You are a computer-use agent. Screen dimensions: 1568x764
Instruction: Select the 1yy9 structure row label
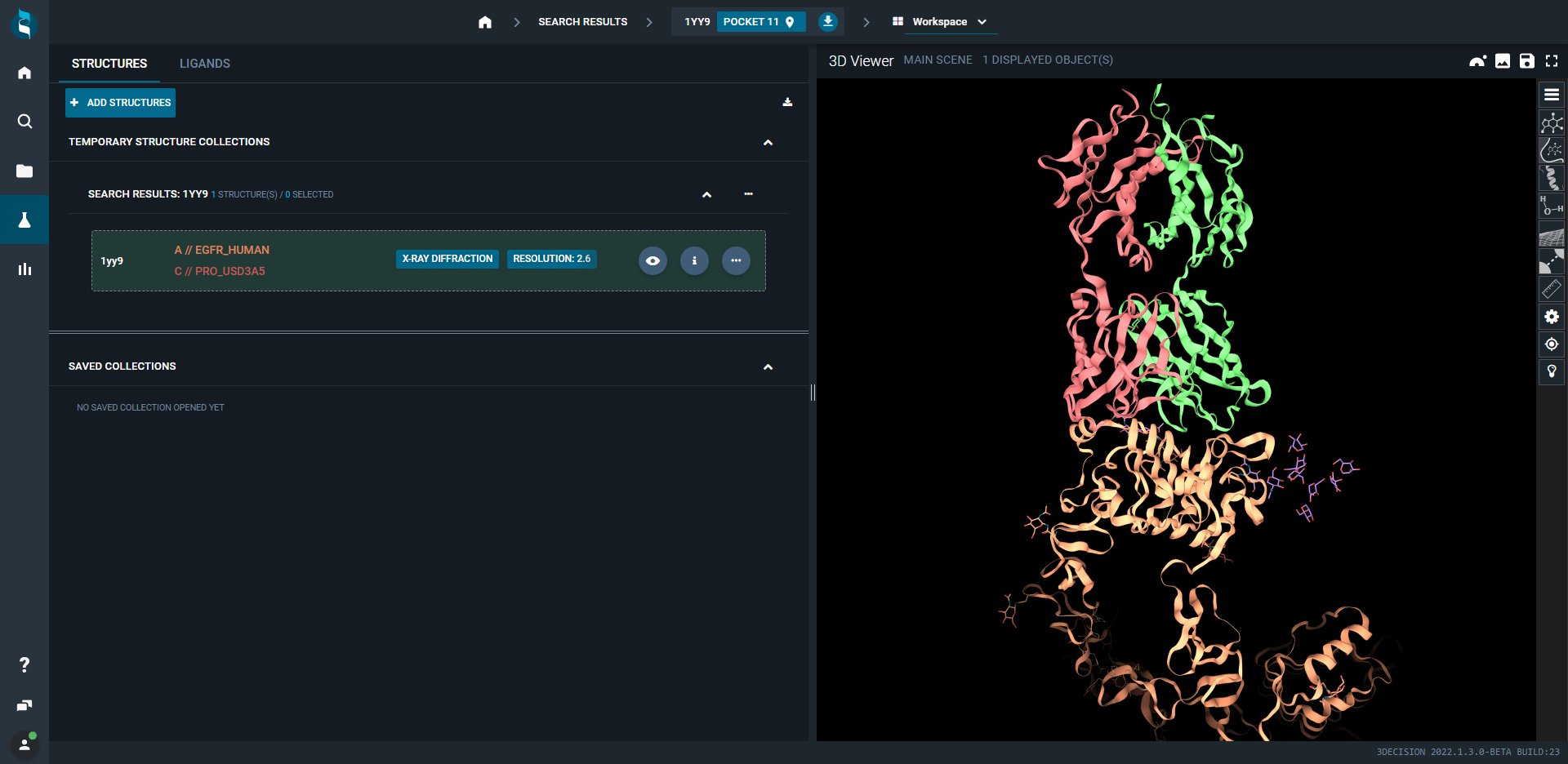[x=112, y=261]
